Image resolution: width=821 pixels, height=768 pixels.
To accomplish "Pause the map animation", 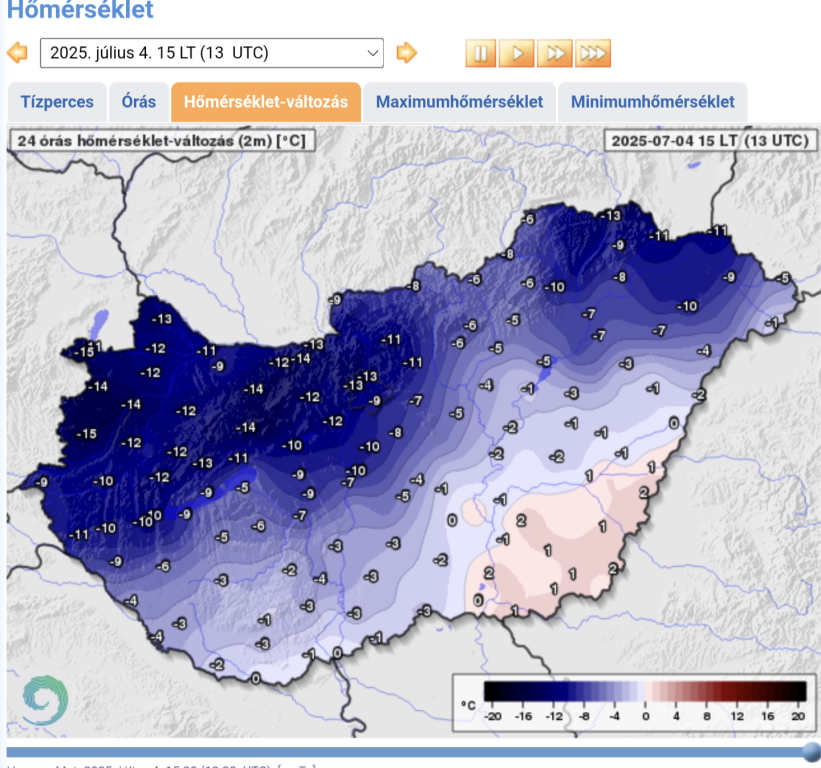I will tap(480, 53).
